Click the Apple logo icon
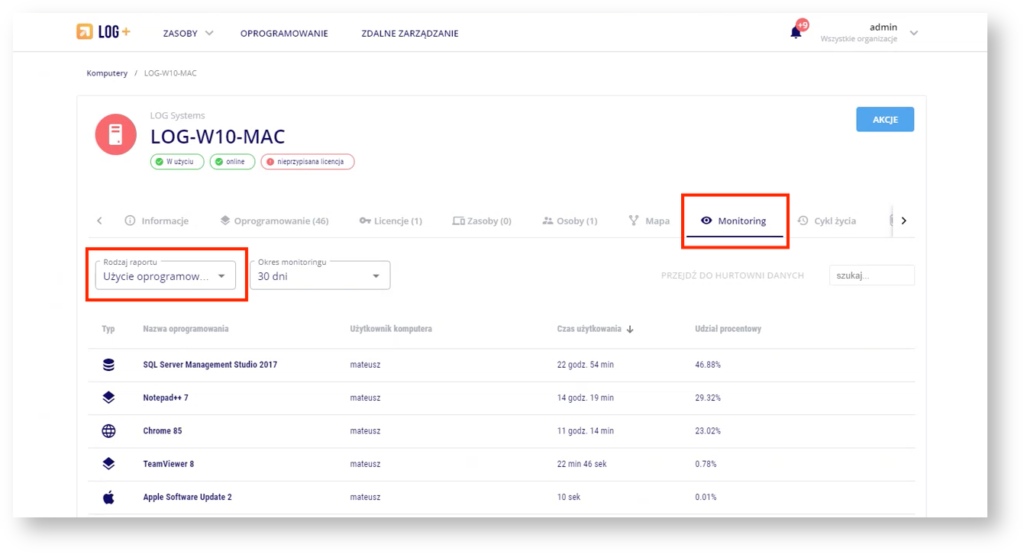 108,497
